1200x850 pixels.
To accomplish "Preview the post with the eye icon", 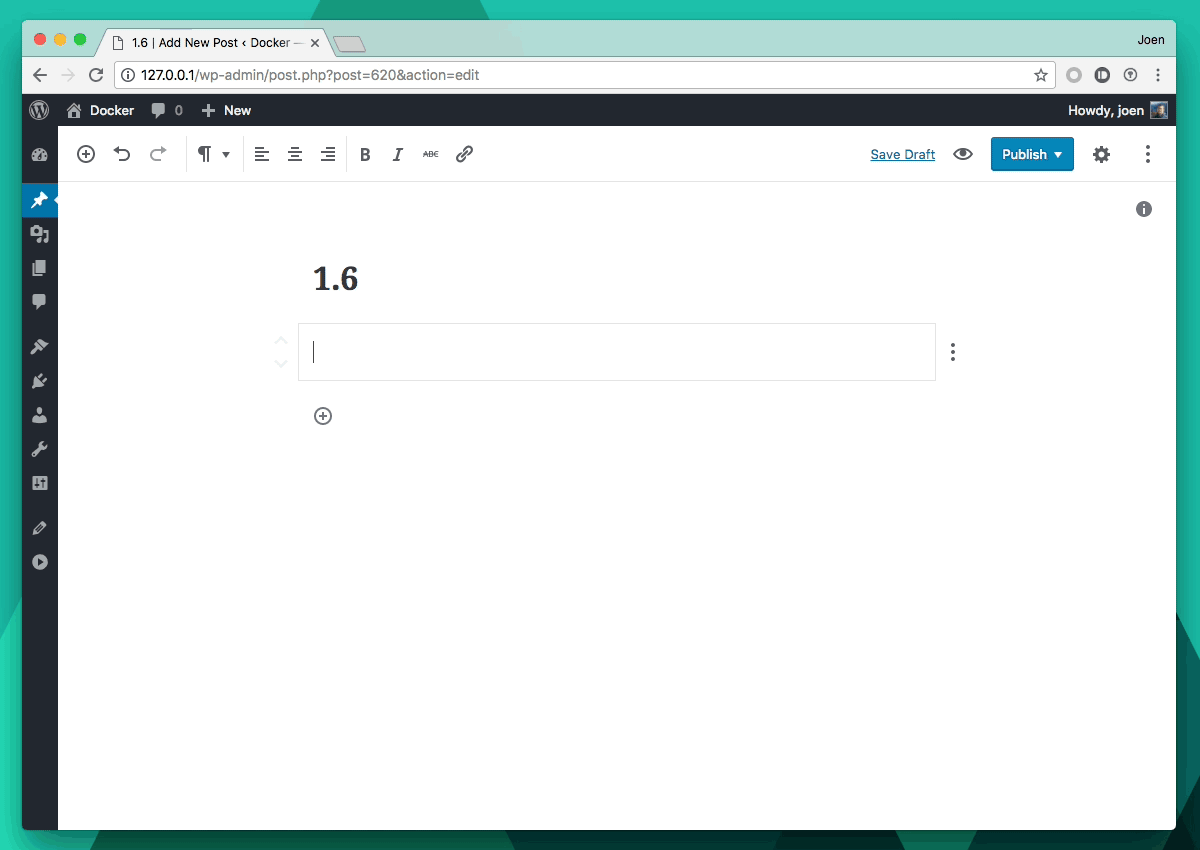I will point(963,154).
